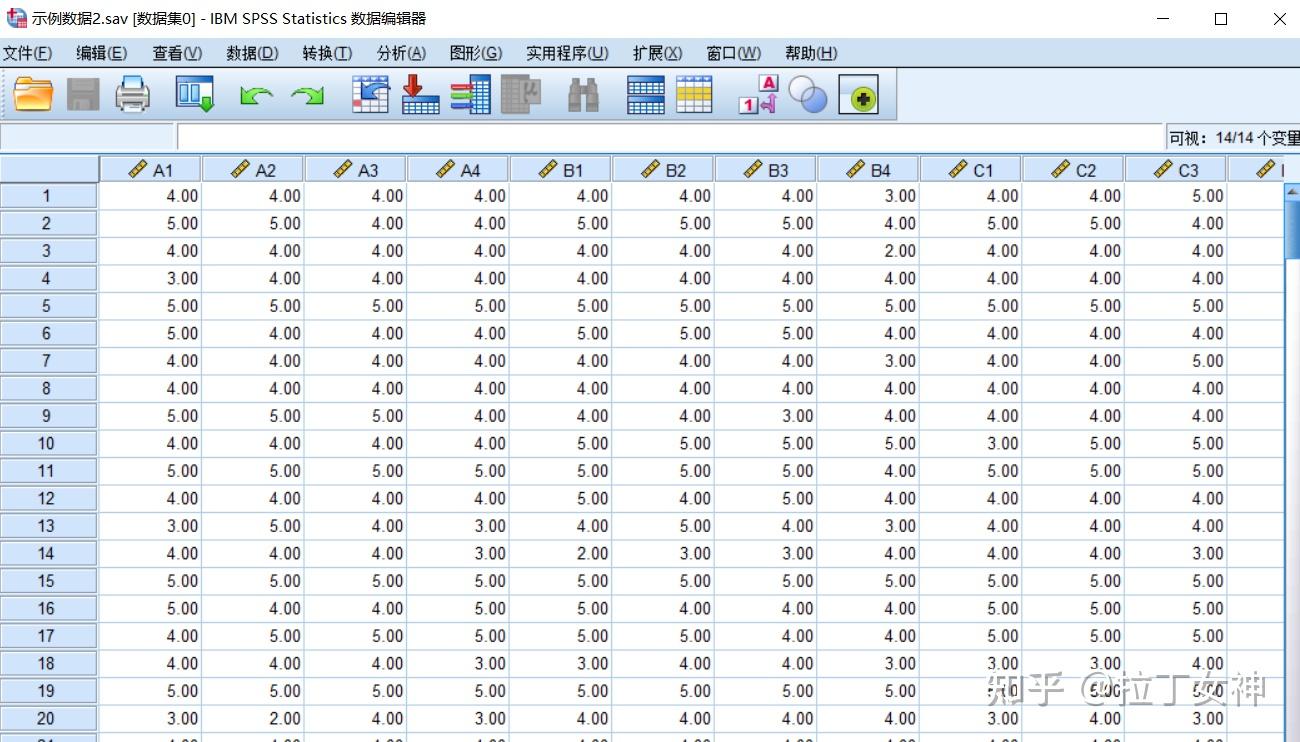Select the B2 column header
Screen dimensions: 1300x742
coord(663,170)
